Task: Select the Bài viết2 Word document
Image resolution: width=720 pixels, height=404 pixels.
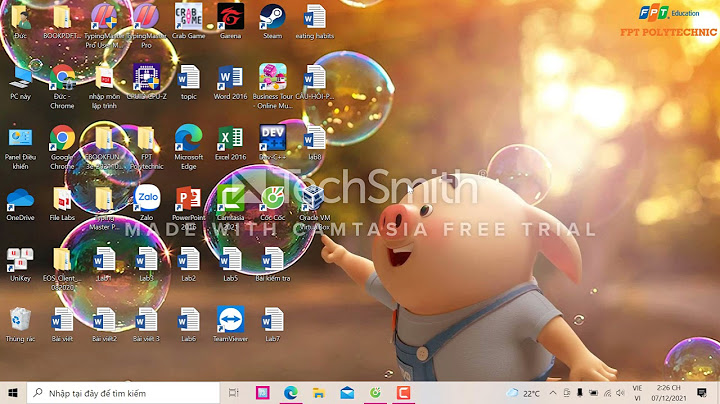Action: point(104,324)
